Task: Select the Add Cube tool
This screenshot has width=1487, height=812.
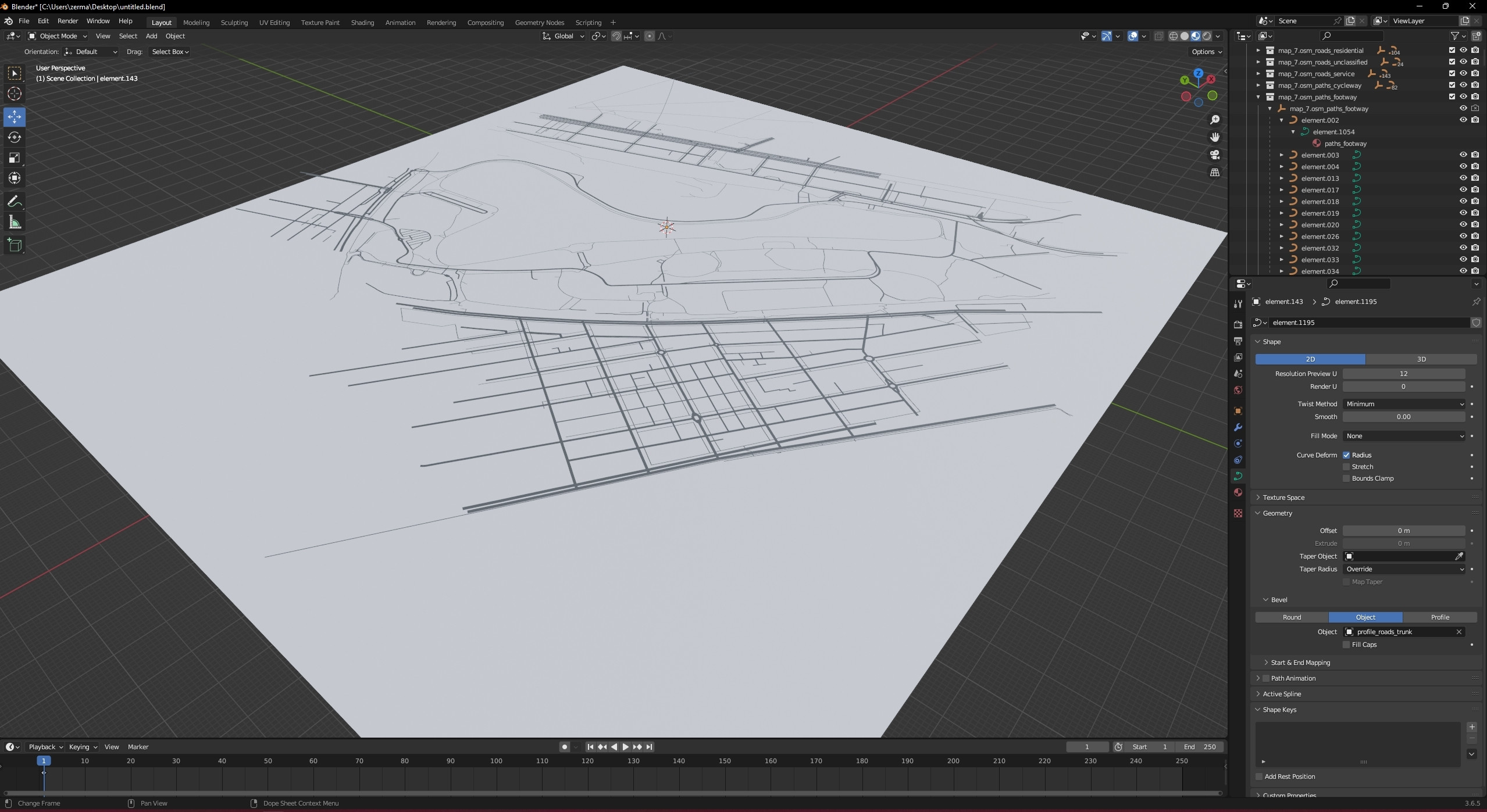Action: pyautogui.click(x=15, y=246)
